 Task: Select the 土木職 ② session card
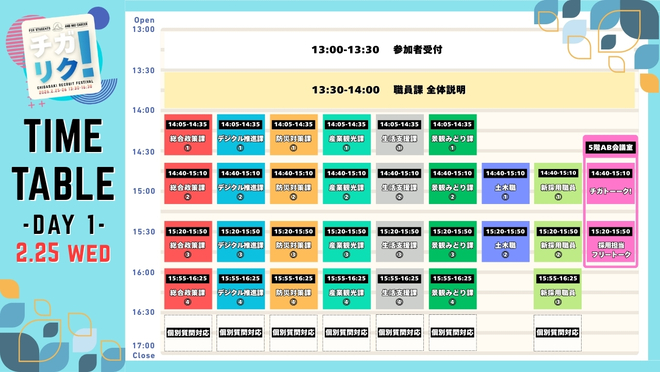506,242
